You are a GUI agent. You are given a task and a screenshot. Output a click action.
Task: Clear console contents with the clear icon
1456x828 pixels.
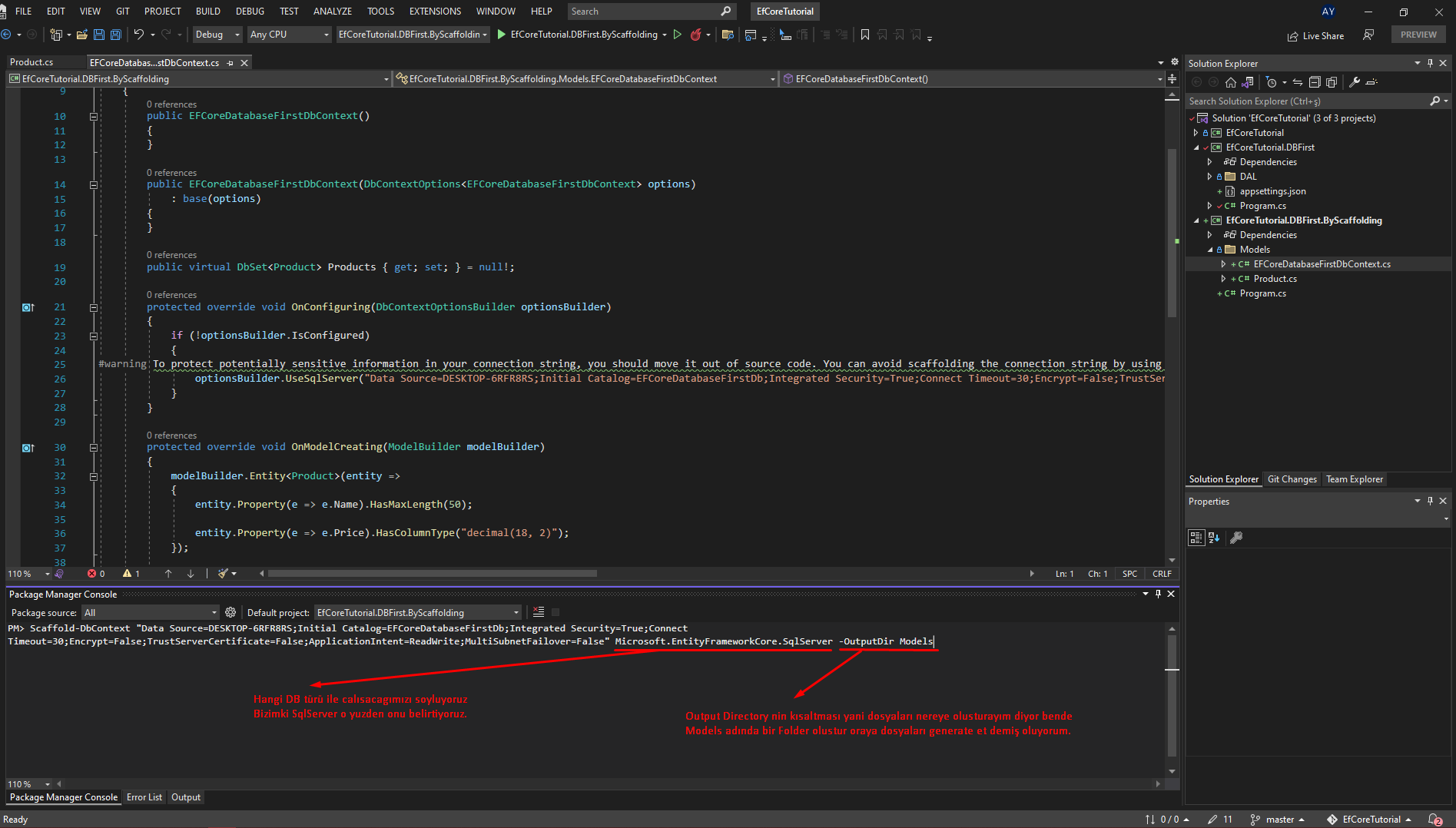click(x=537, y=611)
